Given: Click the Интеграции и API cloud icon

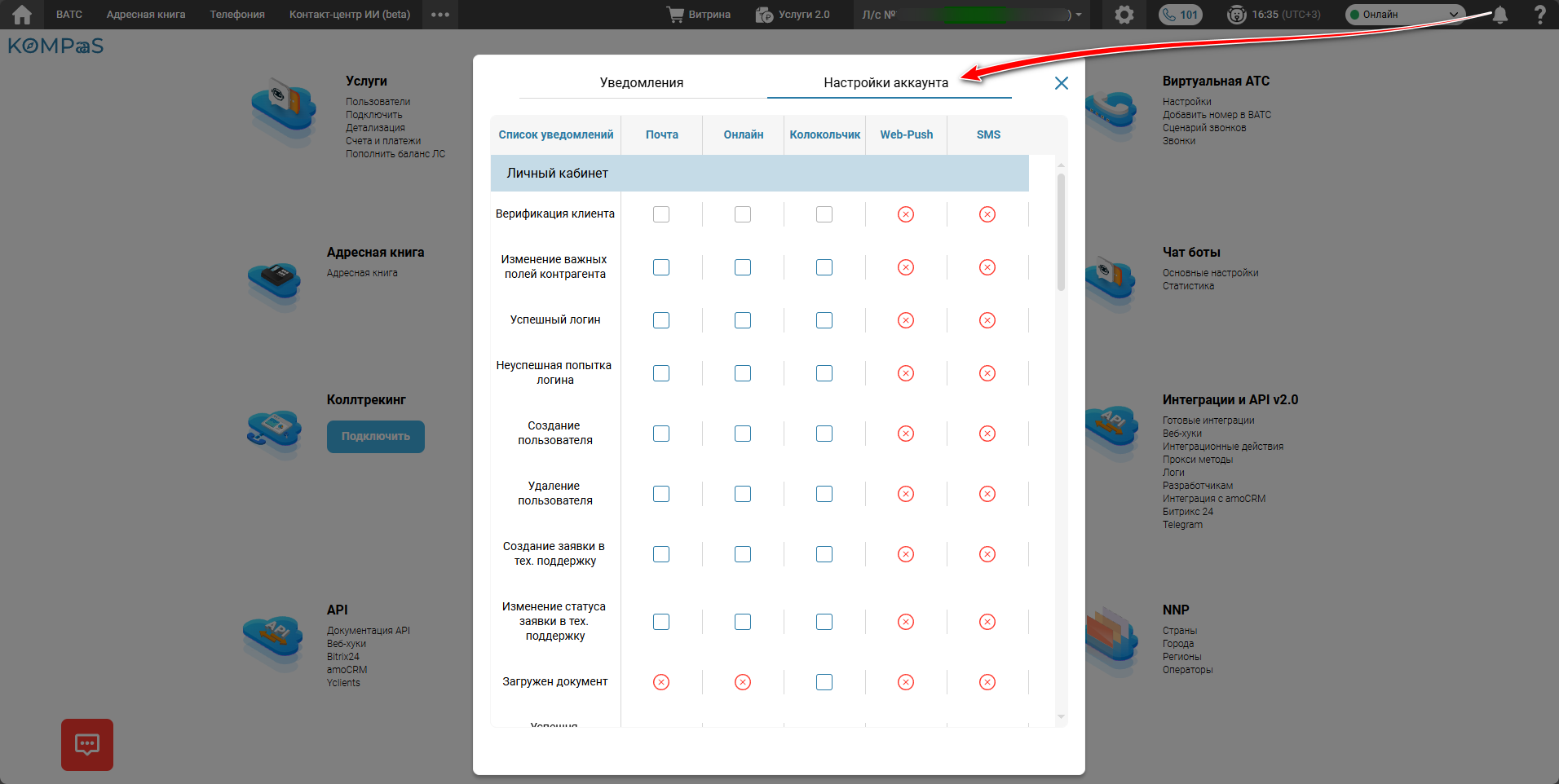Looking at the screenshot, I should [1111, 432].
